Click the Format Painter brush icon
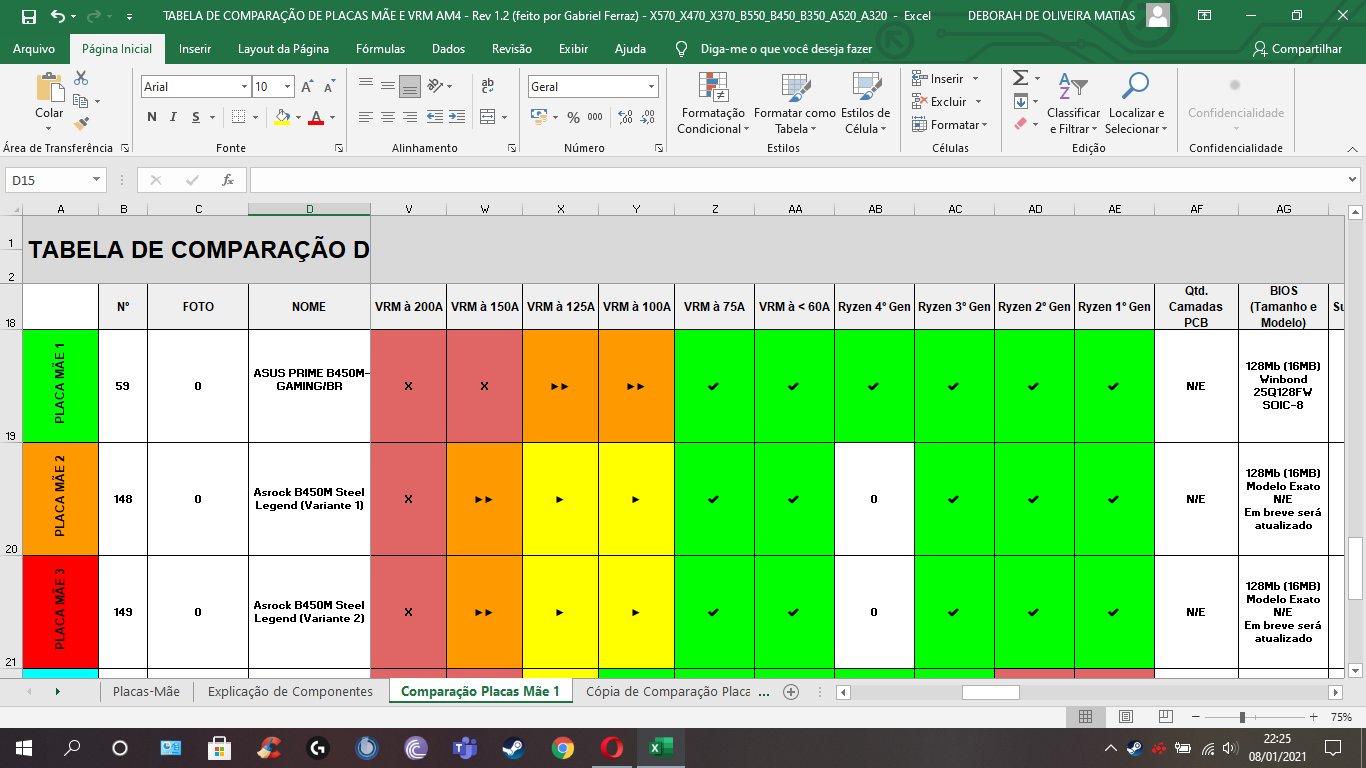Viewport: 1366px width, 768px height. point(81,124)
